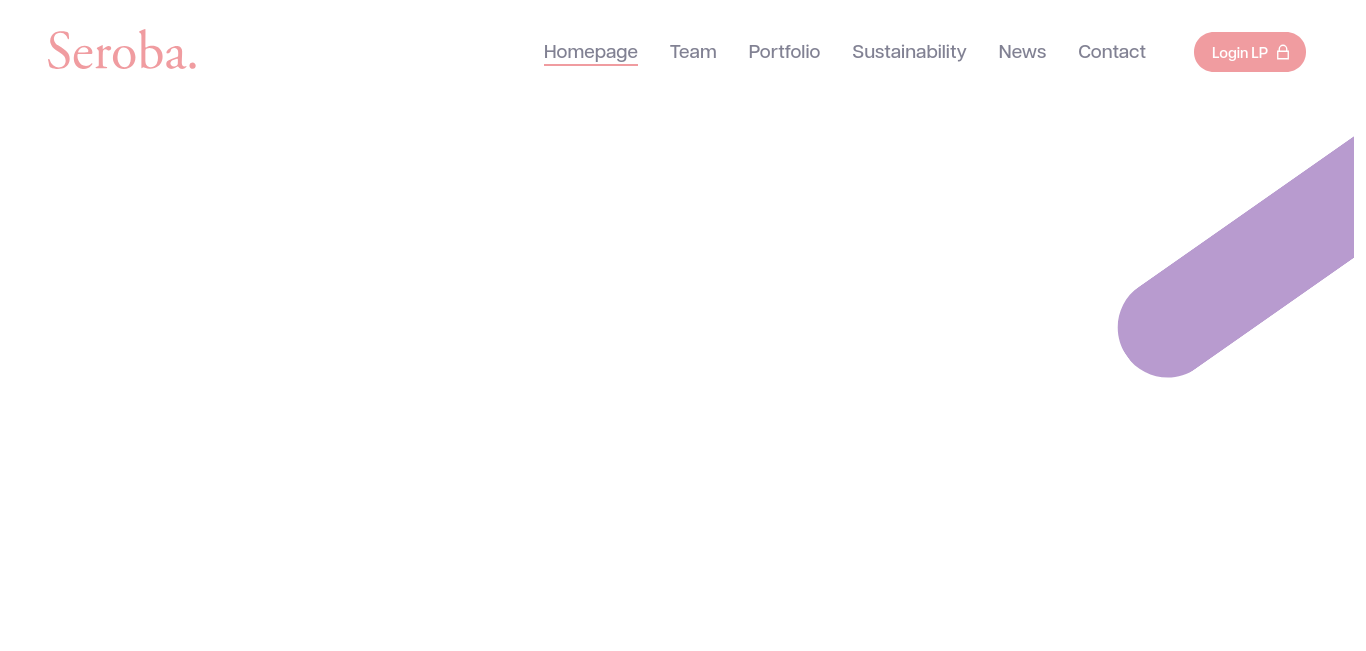Click the Login LP text label
This screenshot has height=651, width=1366.
pos(1240,53)
